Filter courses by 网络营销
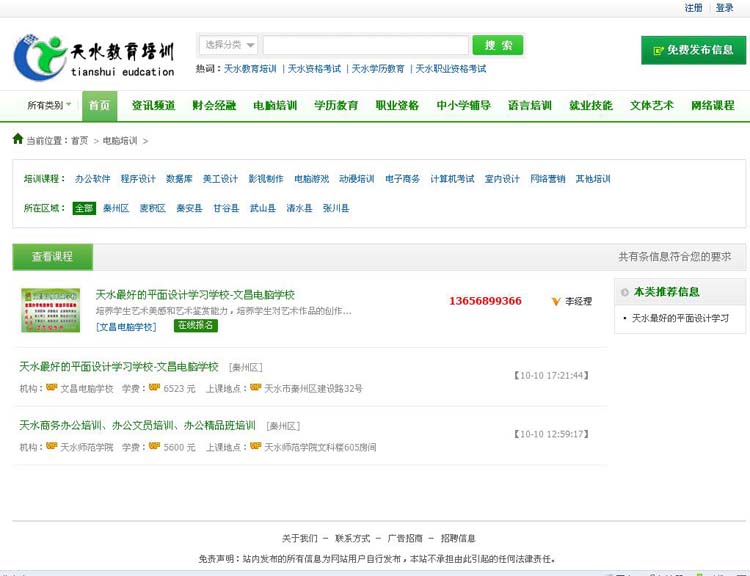This screenshot has height=576, width=750. coord(548,179)
